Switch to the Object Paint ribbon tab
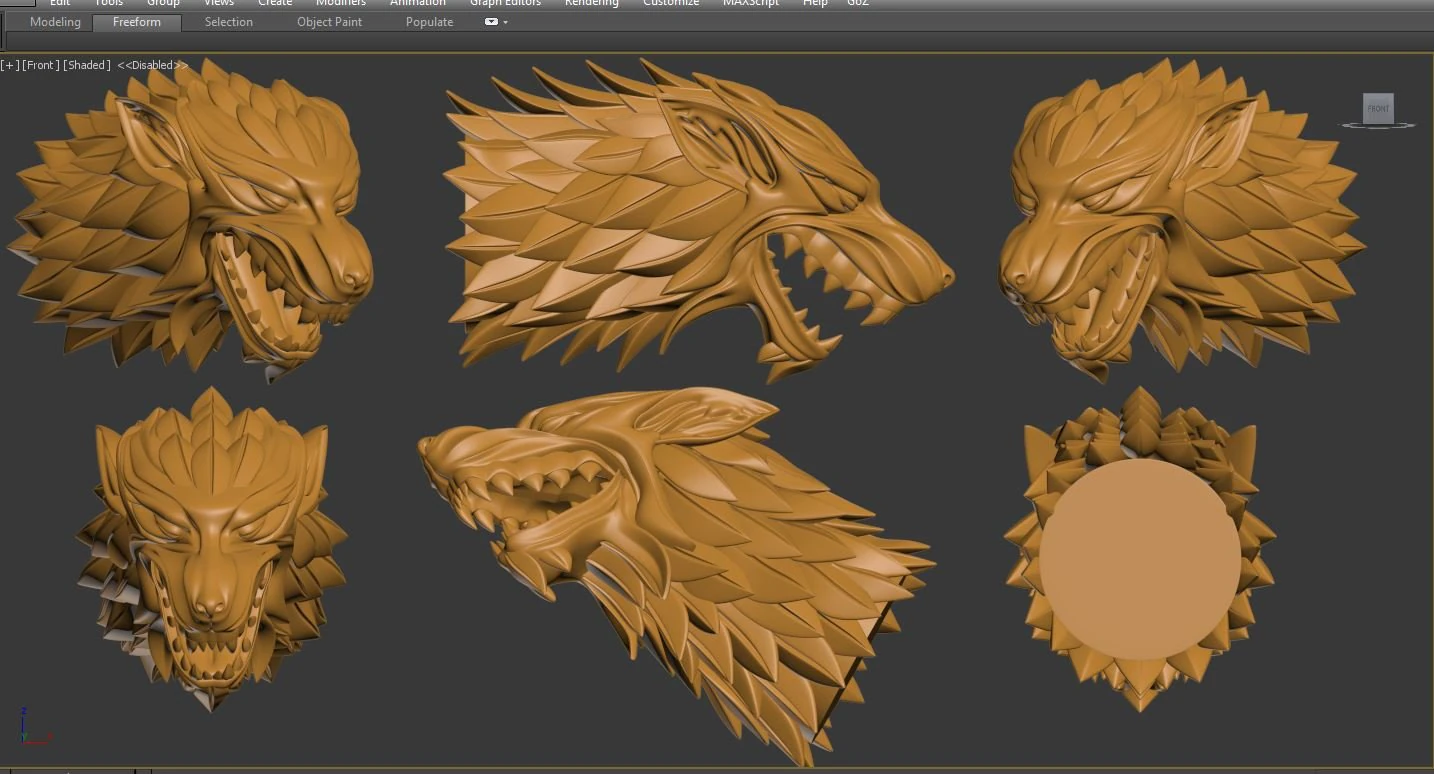 (x=329, y=21)
